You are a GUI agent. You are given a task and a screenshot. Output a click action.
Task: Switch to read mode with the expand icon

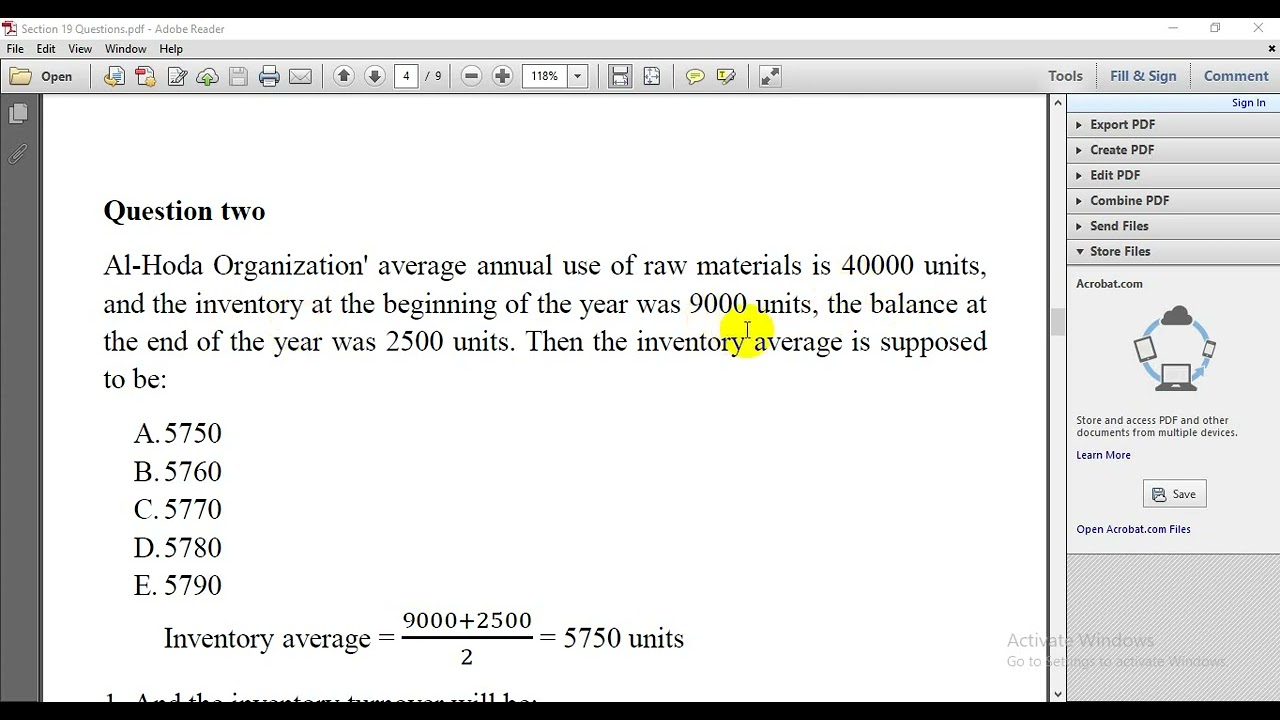coord(770,76)
